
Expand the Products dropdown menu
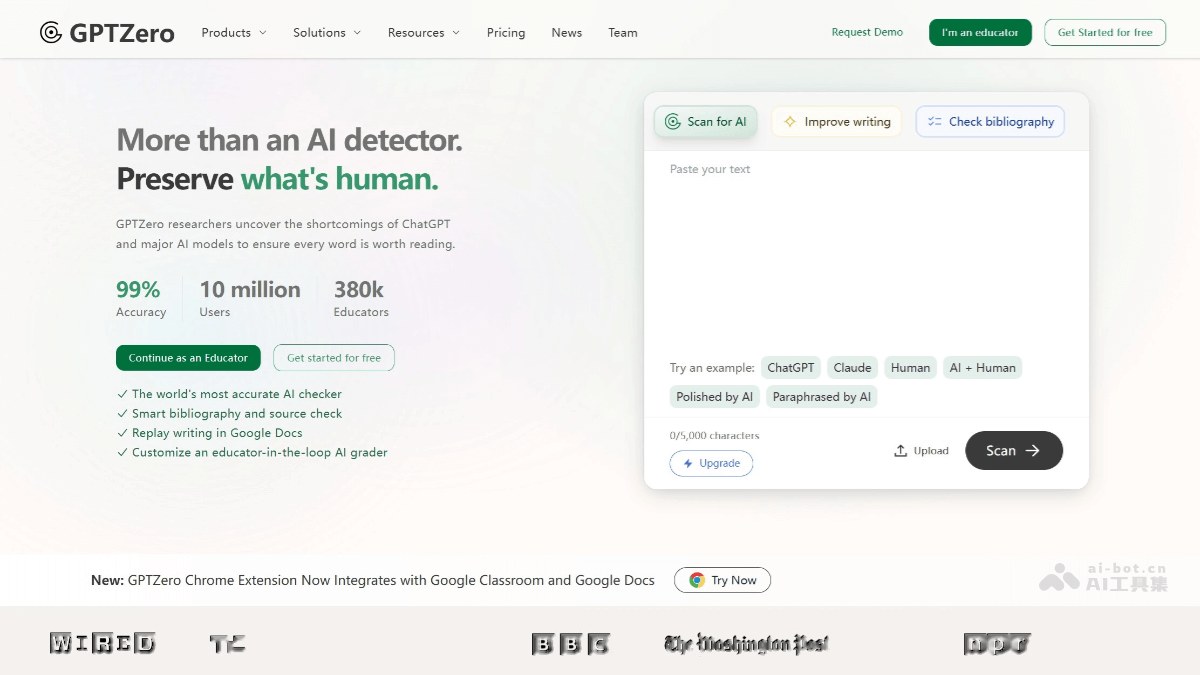[x=234, y=33]
